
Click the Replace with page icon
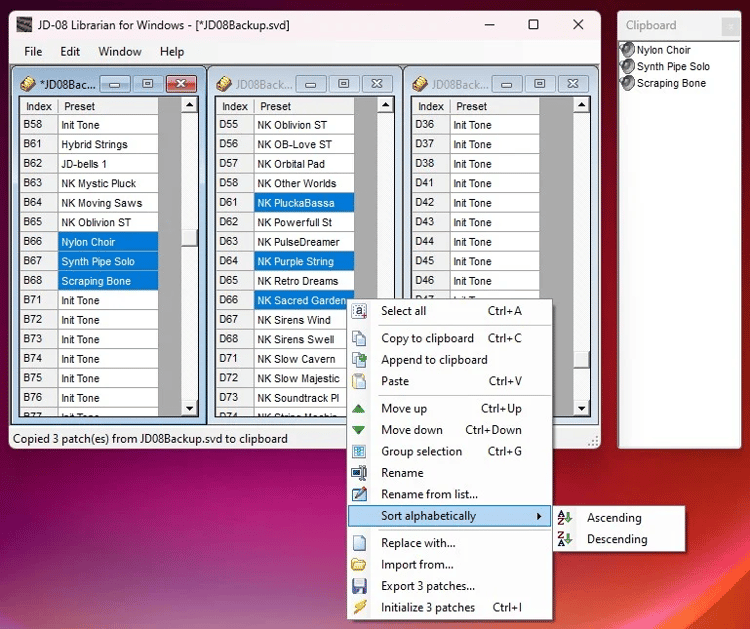coord(359,543)
